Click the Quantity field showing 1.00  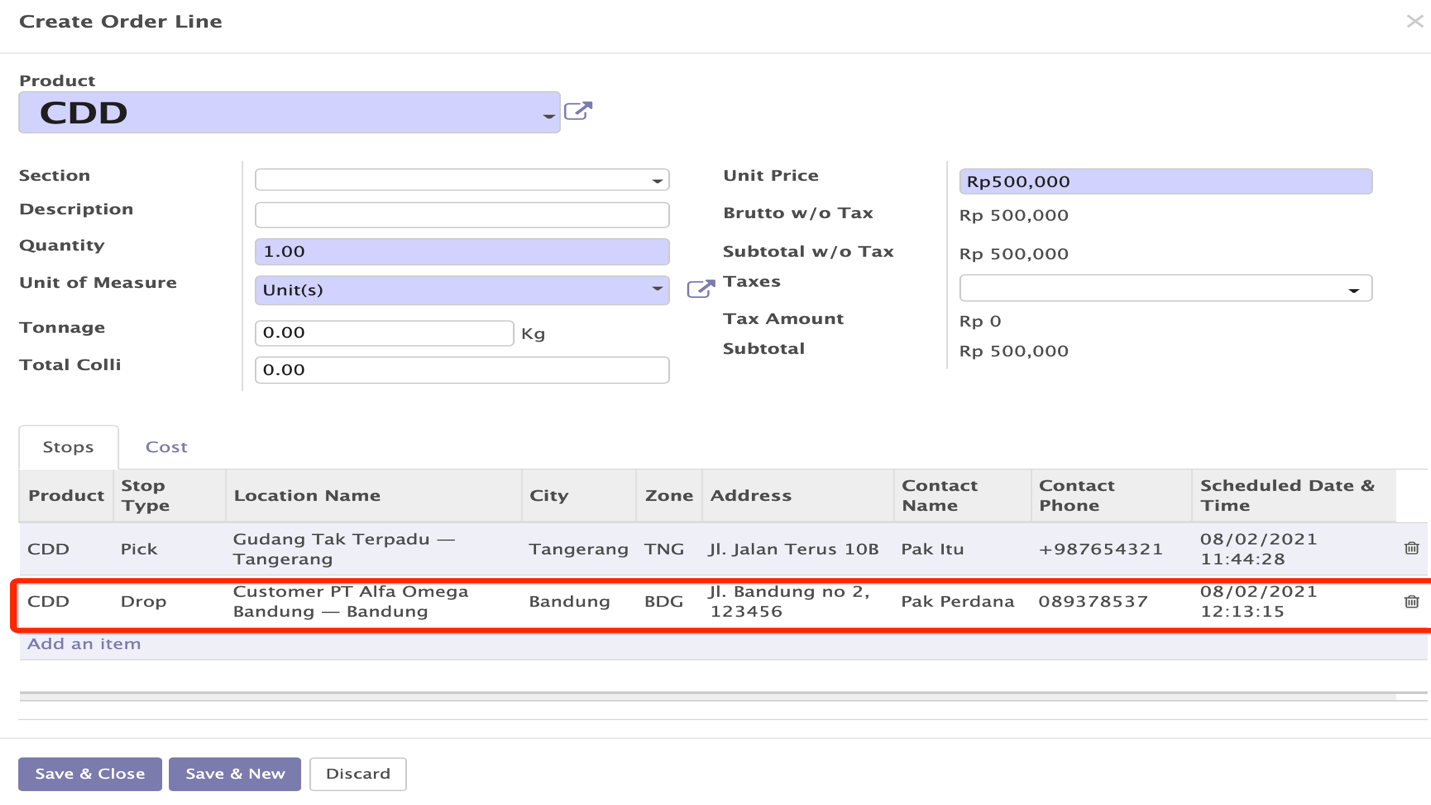pyautogui.click(x=462, y=252)
